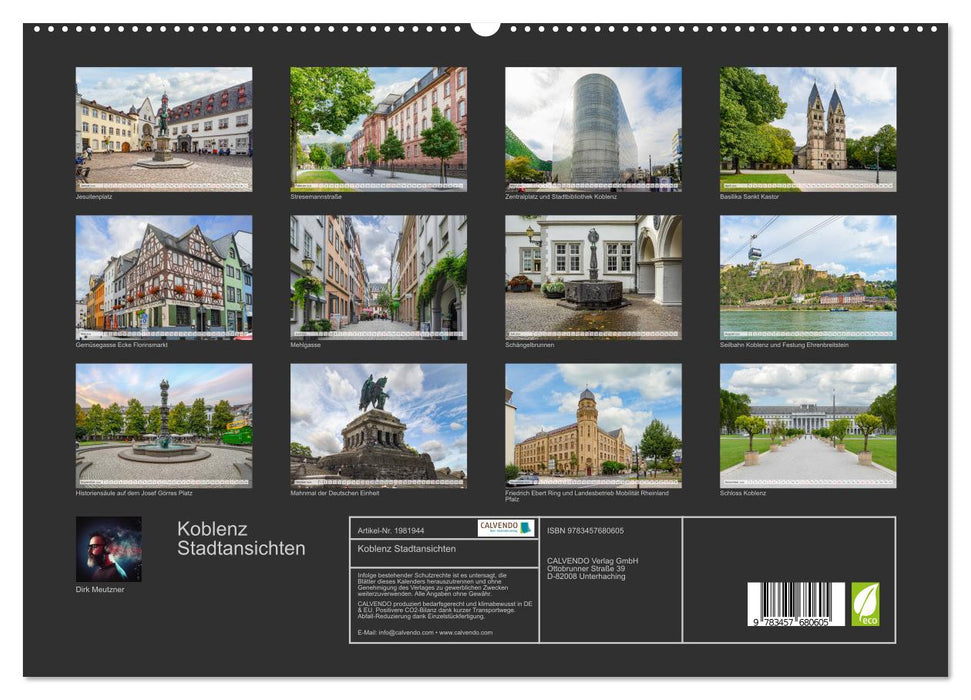Viewport: 971px width, 700px height.
Task: Open the Jesuitenplatz photo
Action: point(164,129)
